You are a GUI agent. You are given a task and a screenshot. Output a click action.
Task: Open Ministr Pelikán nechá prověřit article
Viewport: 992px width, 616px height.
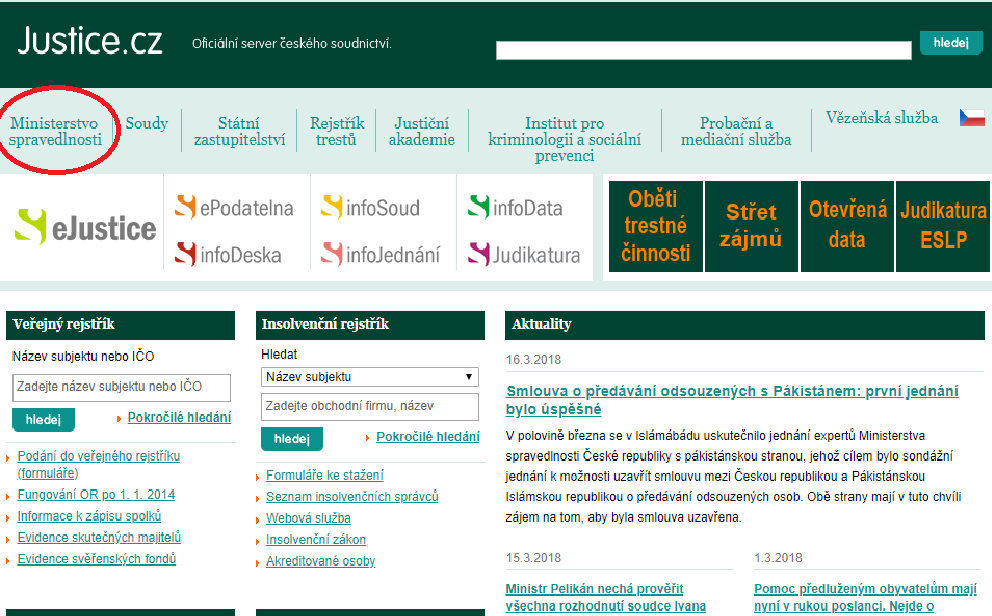[605, 598]
